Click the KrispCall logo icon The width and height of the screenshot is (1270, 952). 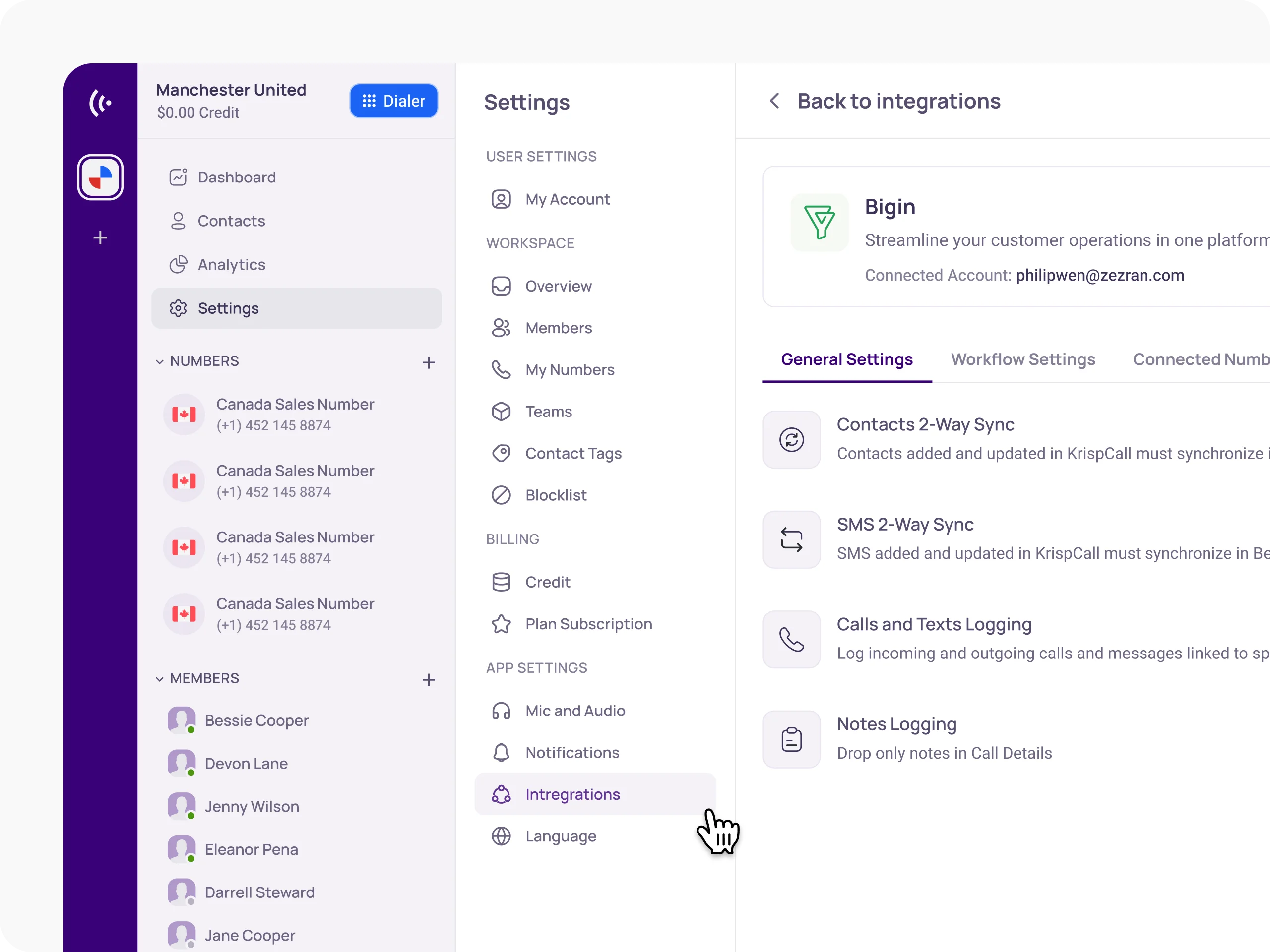(x=100, y=103)
